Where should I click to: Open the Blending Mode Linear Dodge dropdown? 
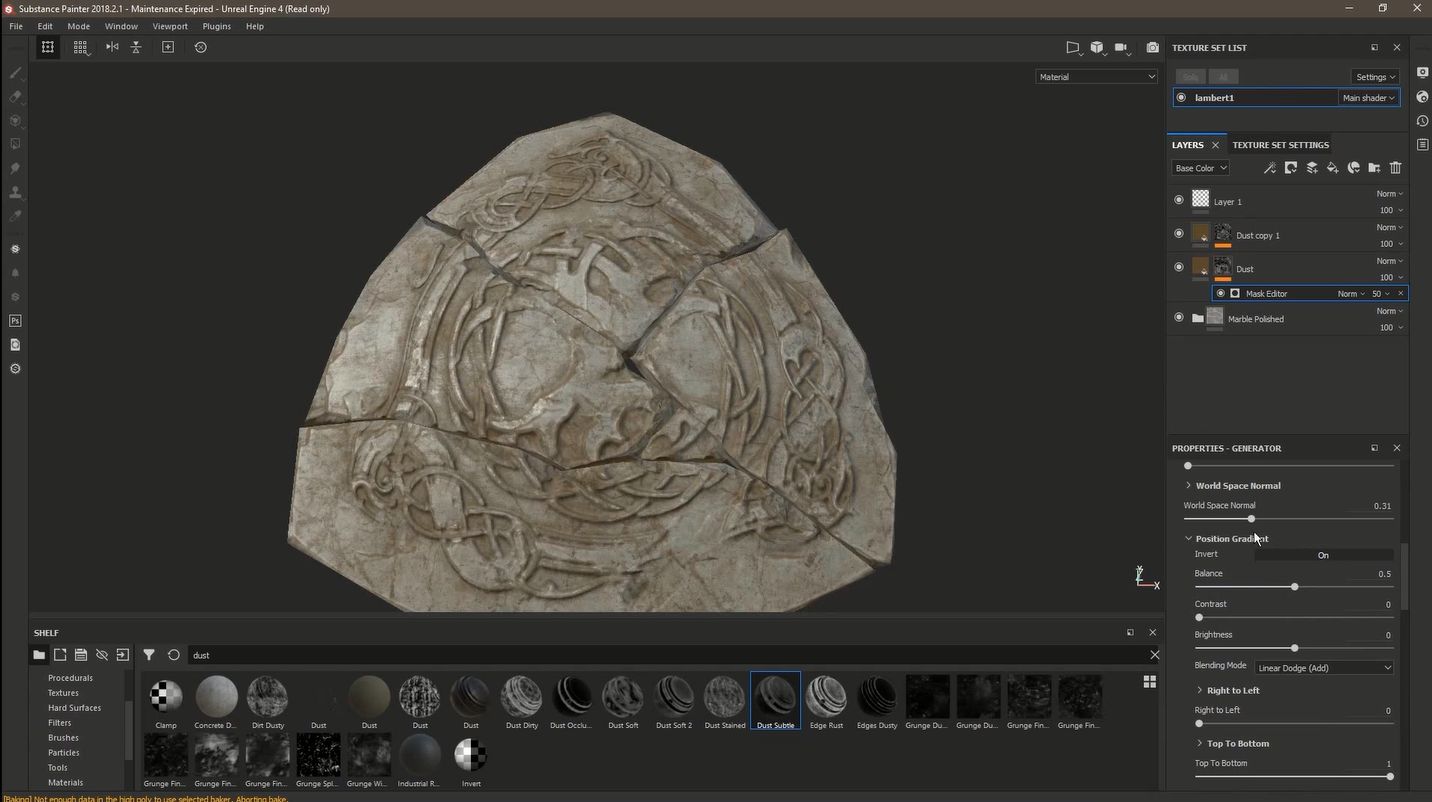point(1324,668)
